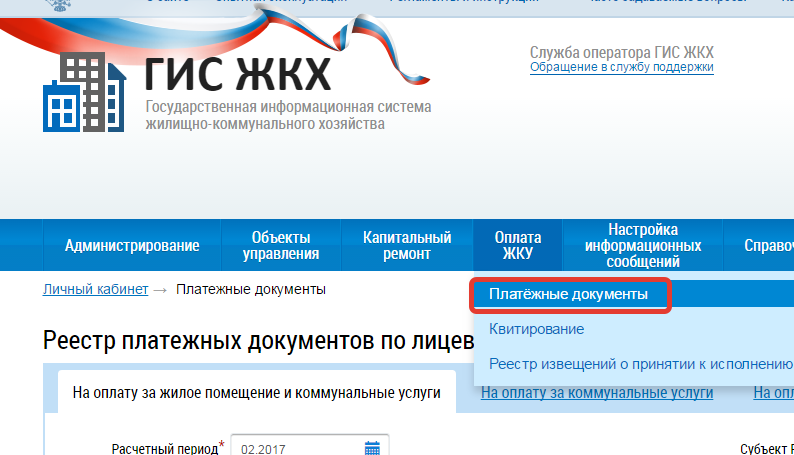The height and width of the screenshot is (455, 794).
Task: Open Реестр извещений о принятии к исполнению
Action: [641, 364]
